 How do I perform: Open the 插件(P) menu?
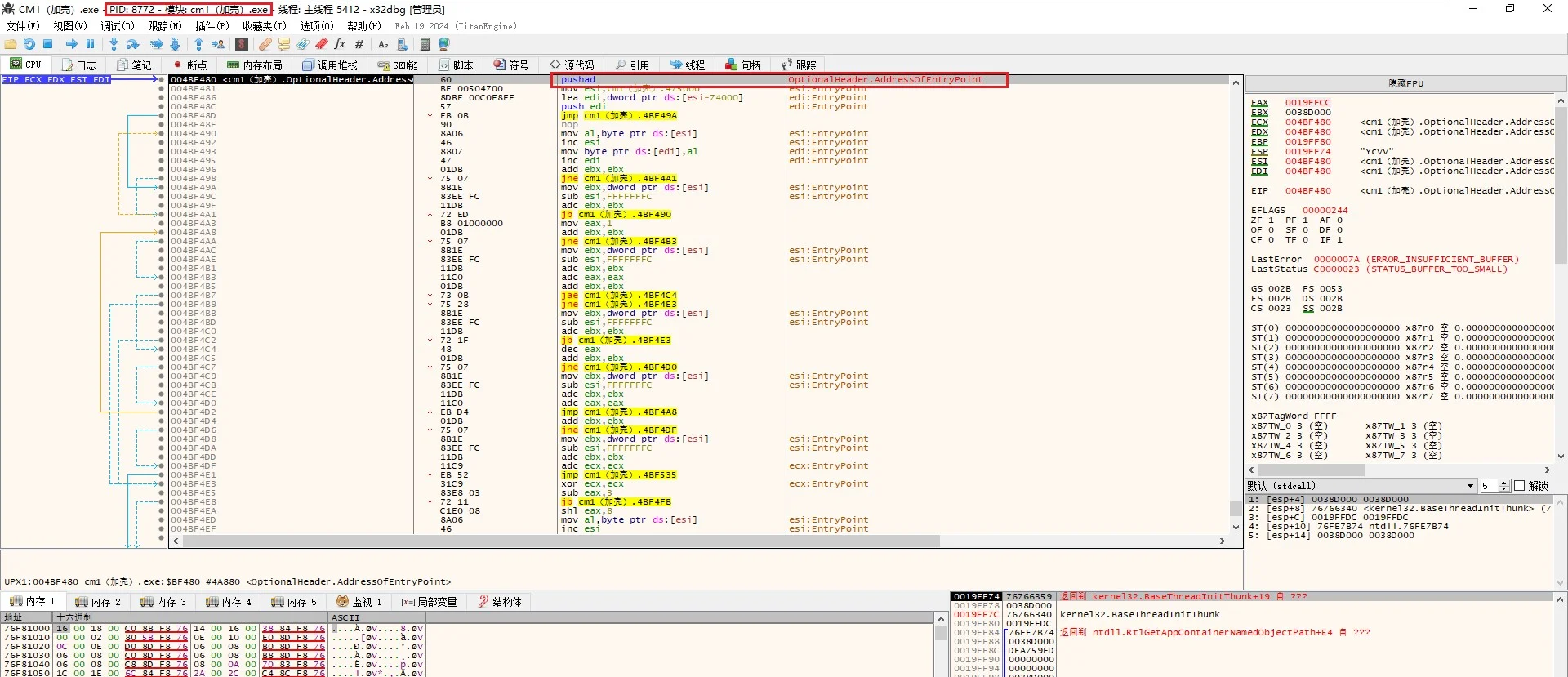click(212, 26)
